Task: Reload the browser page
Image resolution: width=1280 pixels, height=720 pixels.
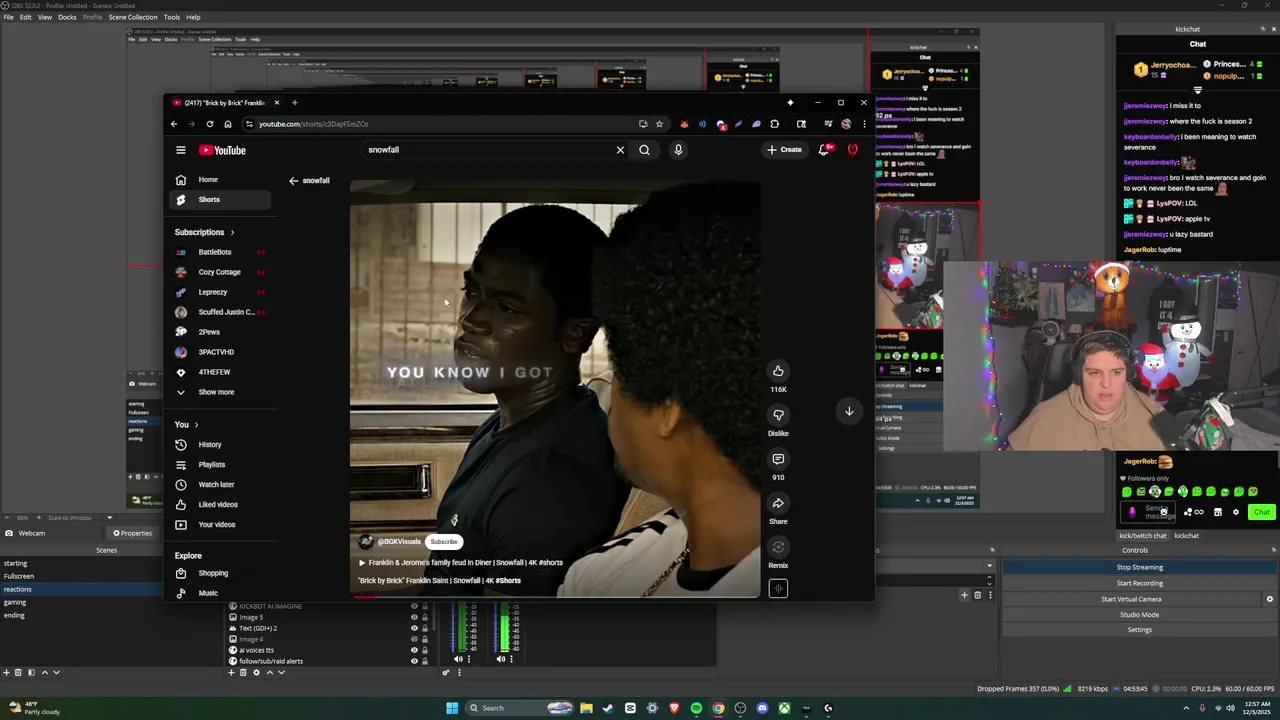Action: [x=209, y=124]
